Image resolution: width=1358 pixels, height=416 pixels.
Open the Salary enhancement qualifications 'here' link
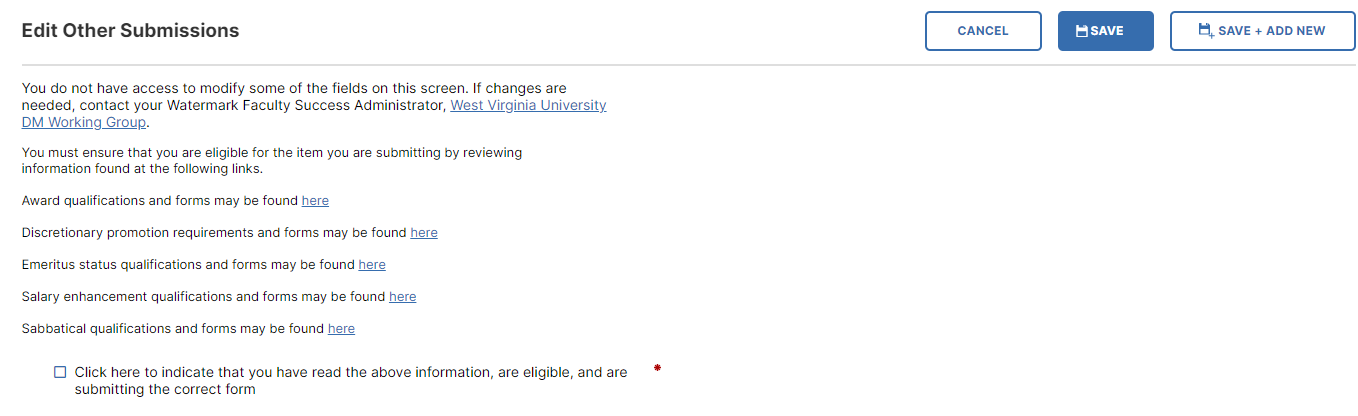click(403, 297)
